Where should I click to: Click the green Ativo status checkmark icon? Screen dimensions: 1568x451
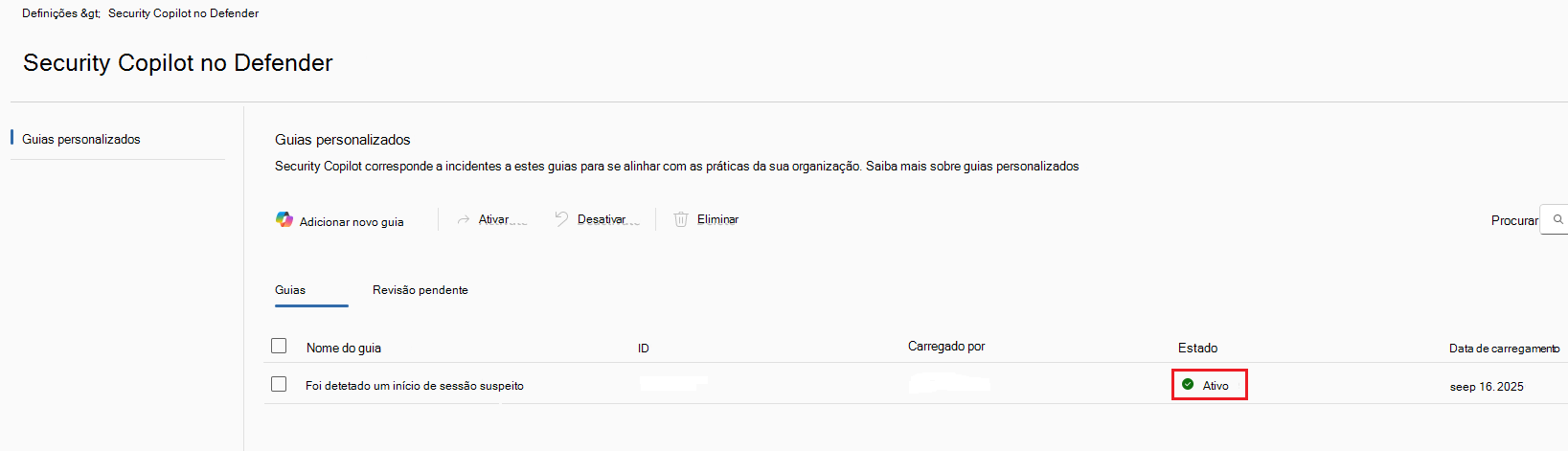(x=1188, y=384)
